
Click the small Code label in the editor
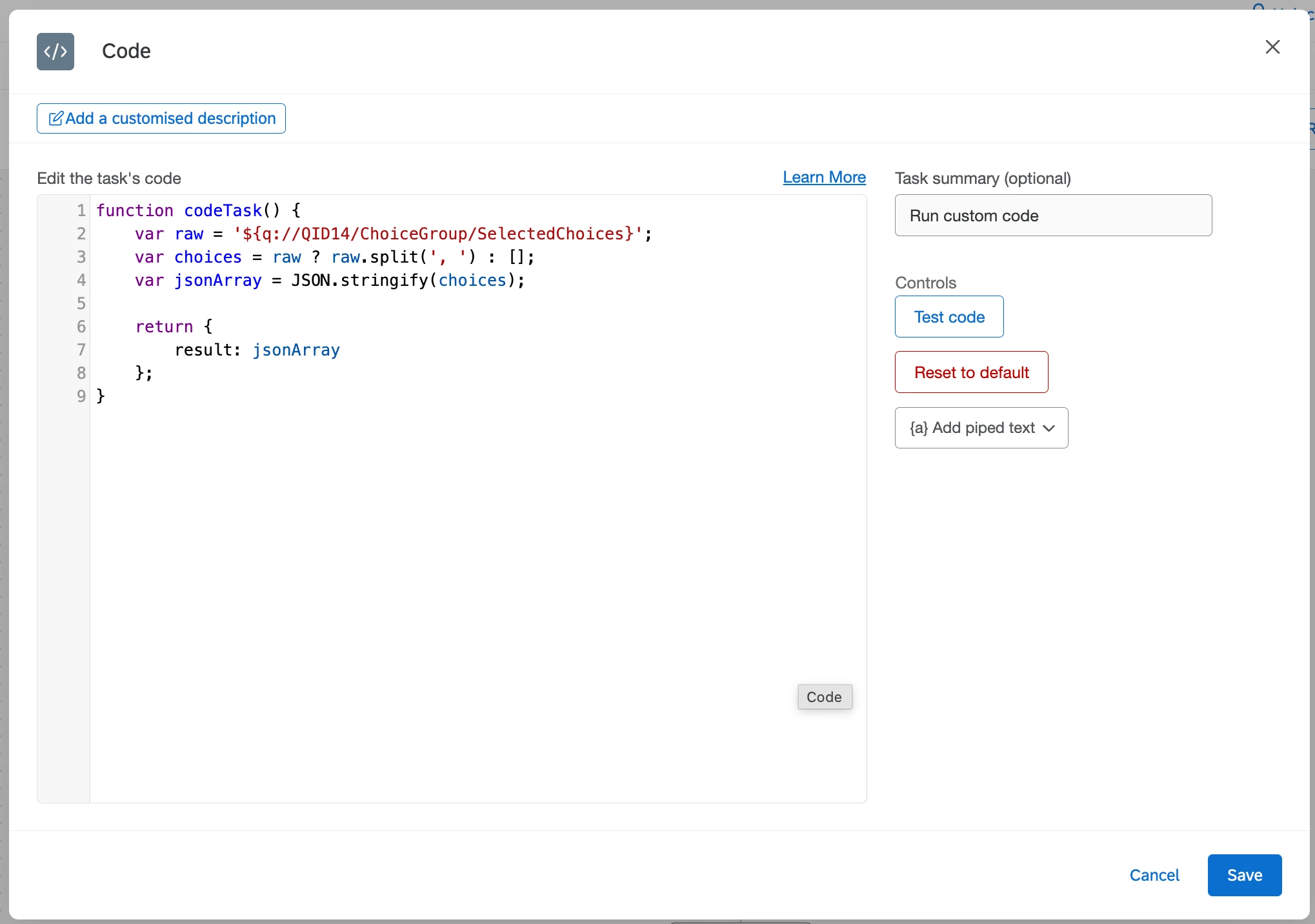825,697
